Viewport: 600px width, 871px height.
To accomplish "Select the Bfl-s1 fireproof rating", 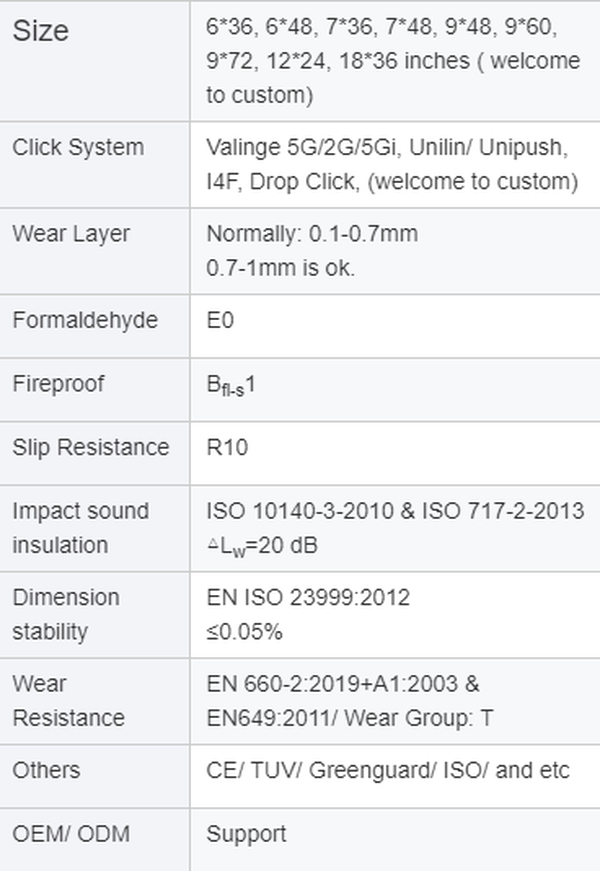I will (x=231, y=385).
